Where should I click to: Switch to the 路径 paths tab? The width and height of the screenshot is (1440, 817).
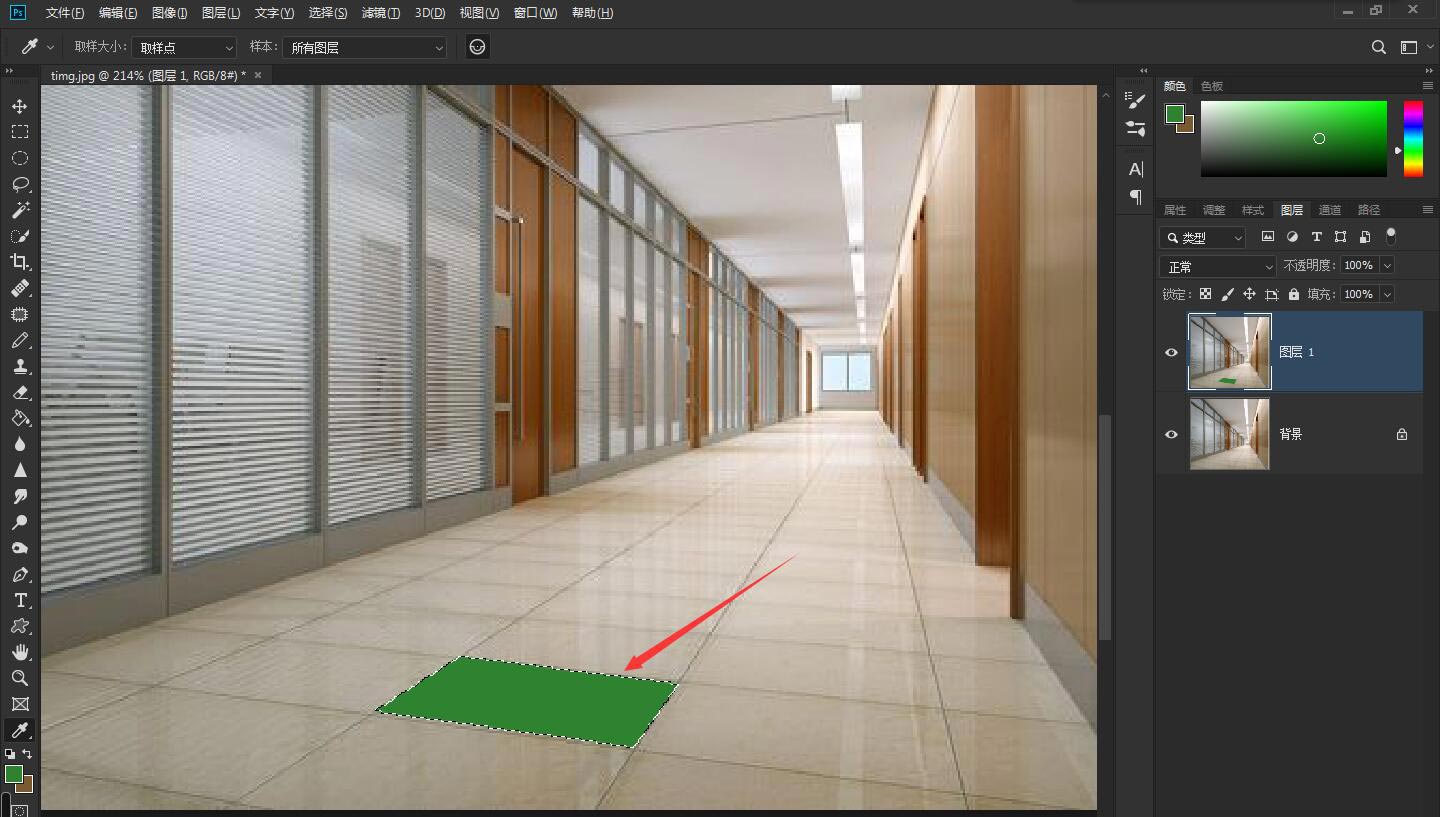tap(1369, 210)
